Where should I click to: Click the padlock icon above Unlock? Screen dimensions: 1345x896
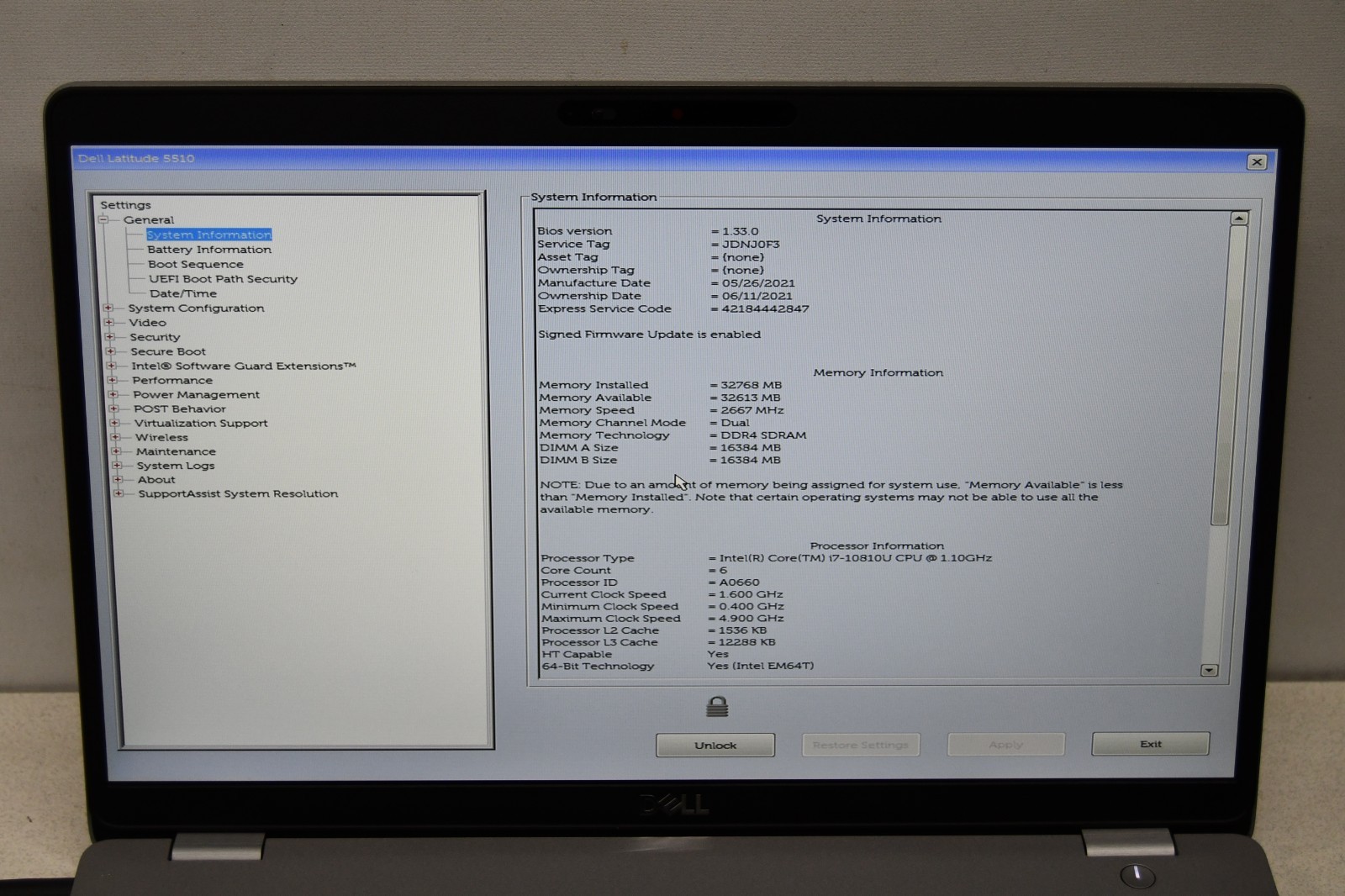click(717, 706)
